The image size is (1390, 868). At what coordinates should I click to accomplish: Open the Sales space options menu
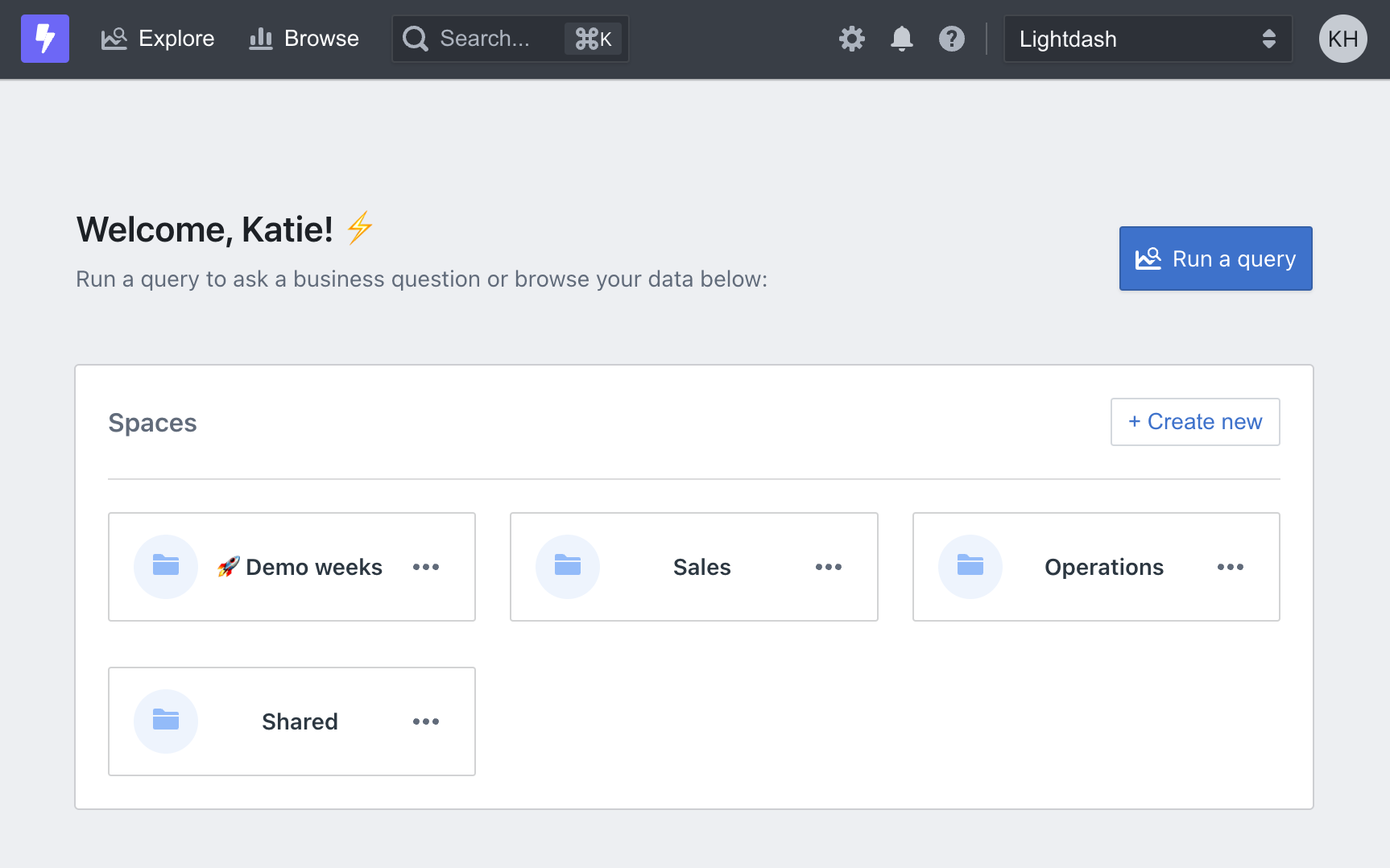(x=829, y=567)
